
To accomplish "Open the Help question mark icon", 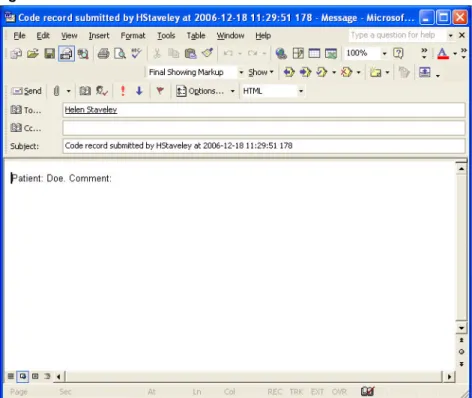I will pos(398,53).
